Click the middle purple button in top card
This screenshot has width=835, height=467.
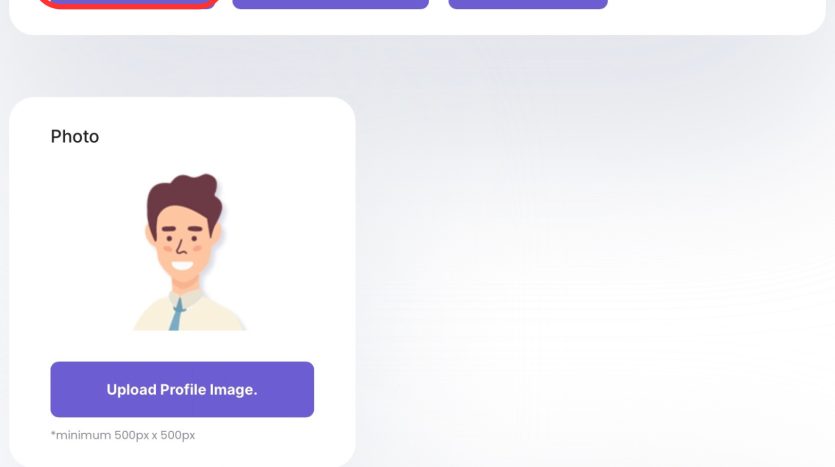coord(331,4)
